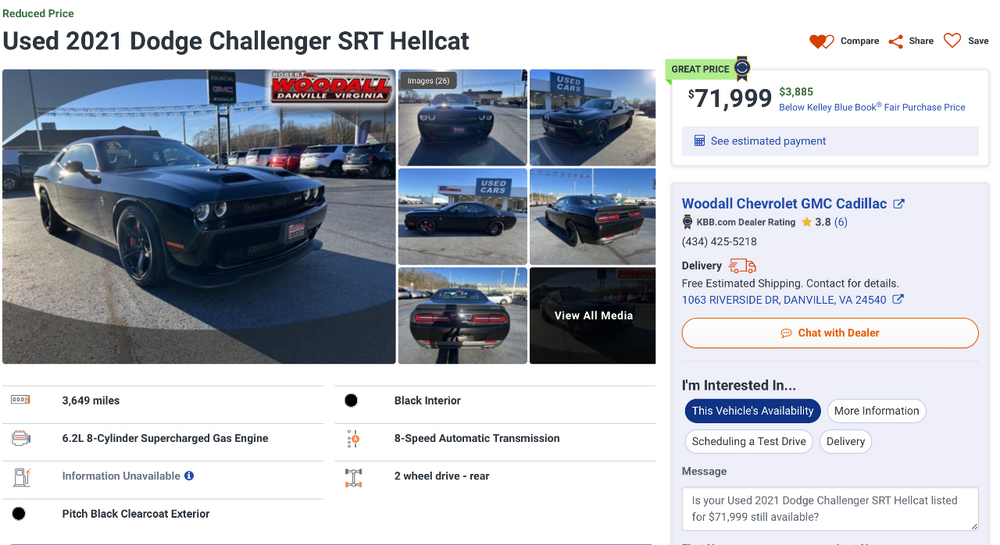Open the main Challenger front photo
Image resolution: width=1000 pixels, height=545 pixels.
click(199, 216)
